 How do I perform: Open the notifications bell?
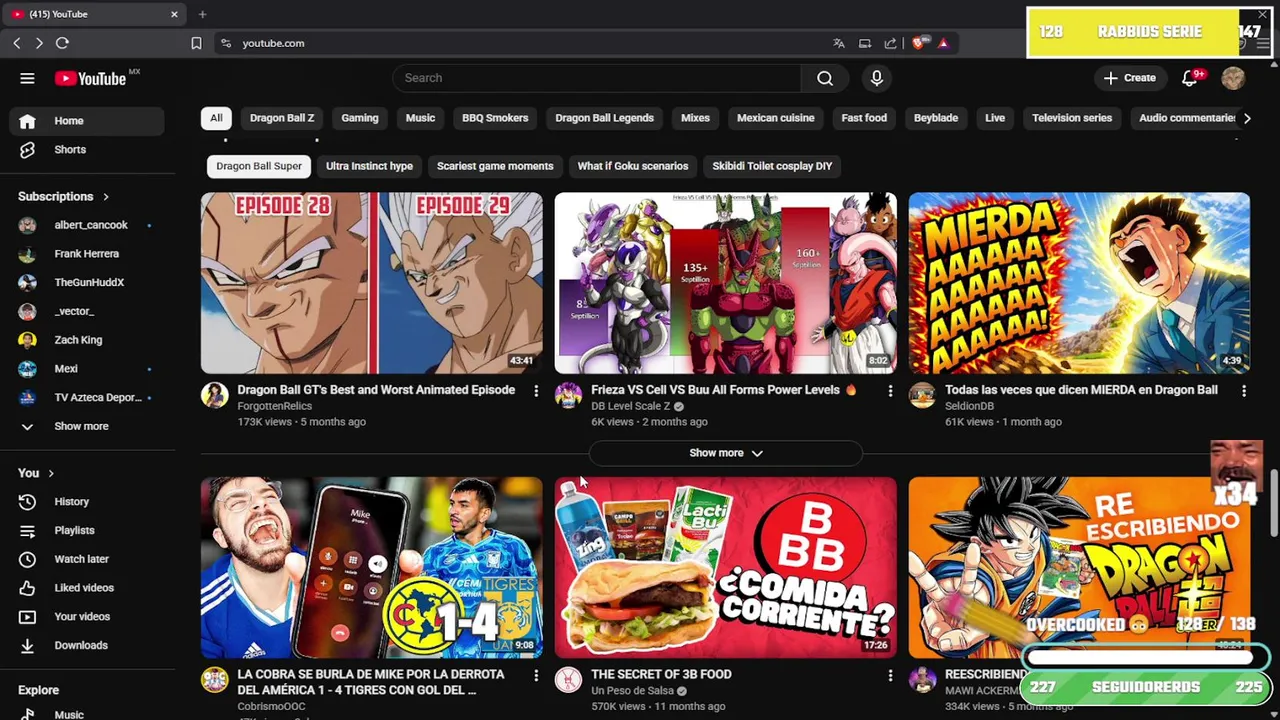[1190, 78]
